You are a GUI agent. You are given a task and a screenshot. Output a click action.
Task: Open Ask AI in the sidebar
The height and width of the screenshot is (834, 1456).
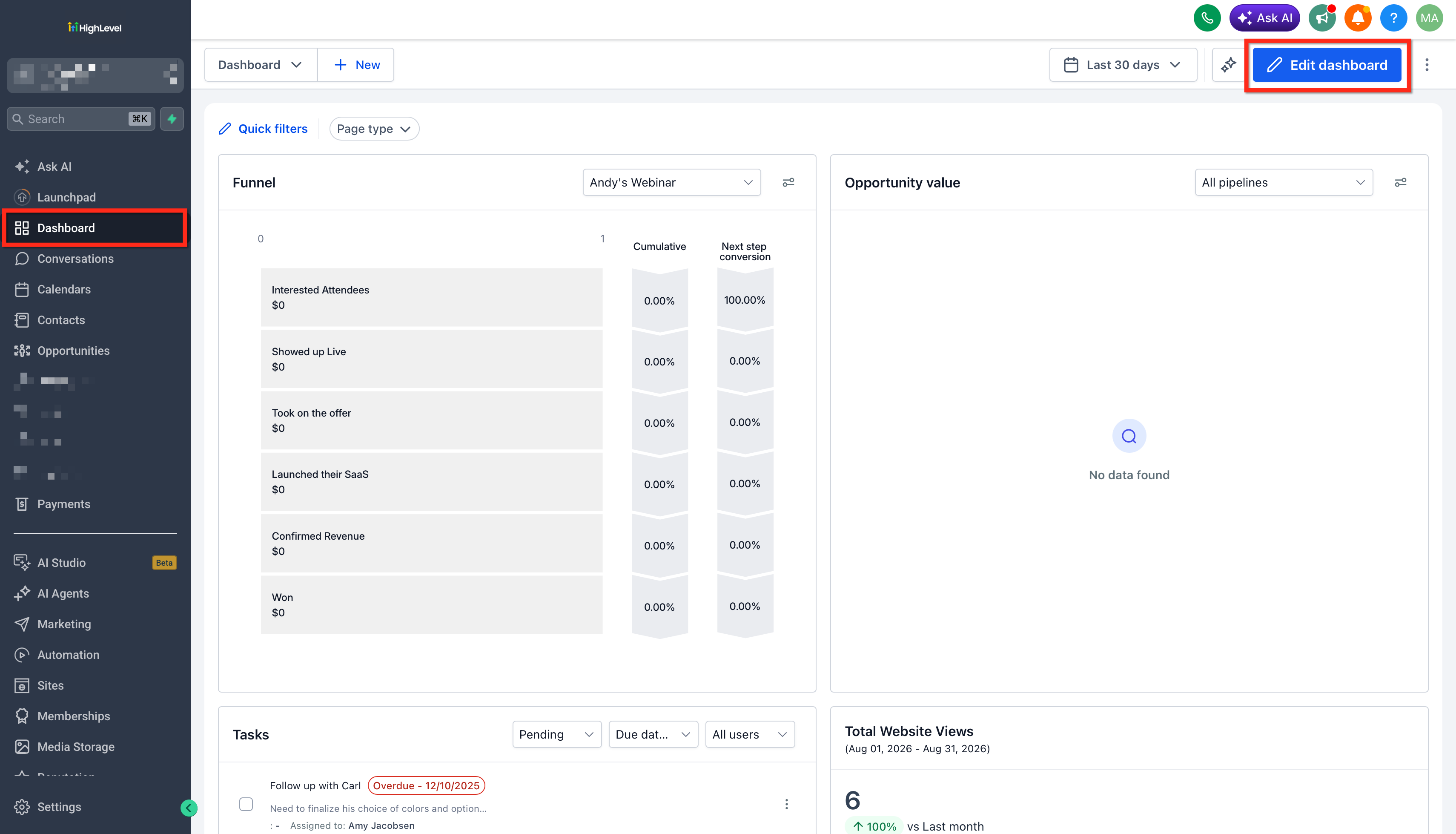click(x=95, y=167)
